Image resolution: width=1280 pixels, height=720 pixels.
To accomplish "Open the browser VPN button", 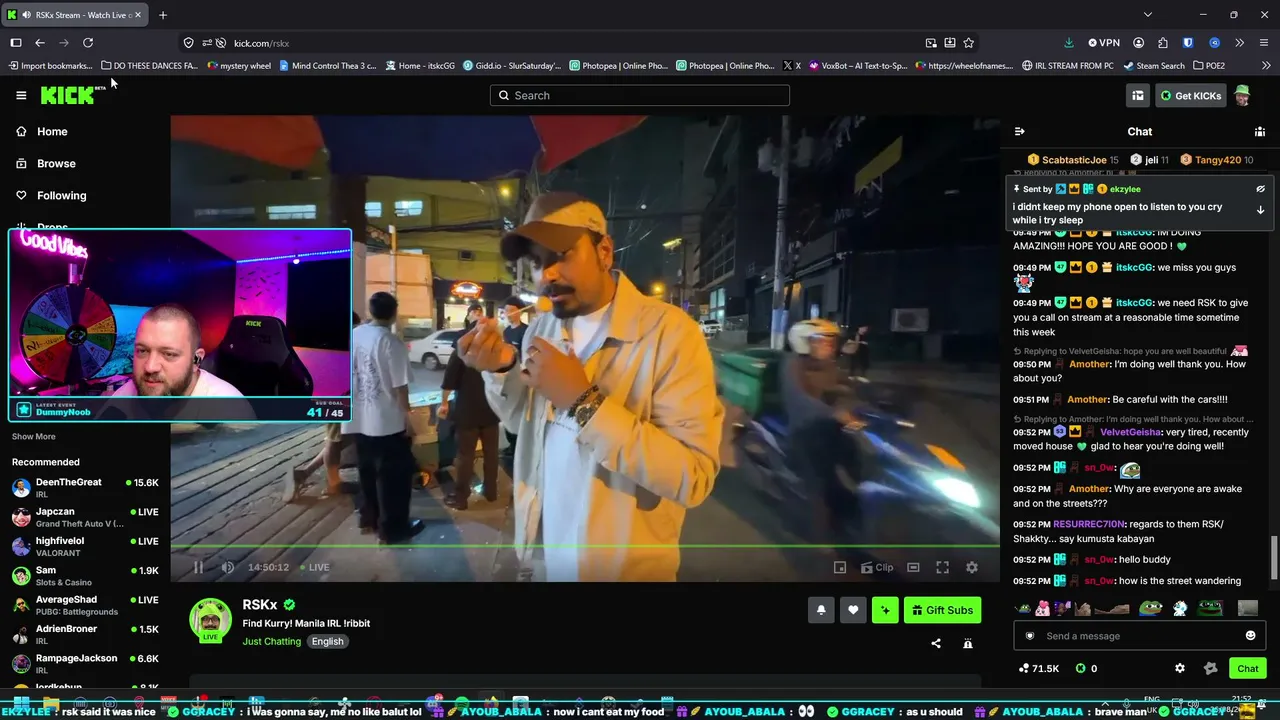I will click(x=1105, y=43).
